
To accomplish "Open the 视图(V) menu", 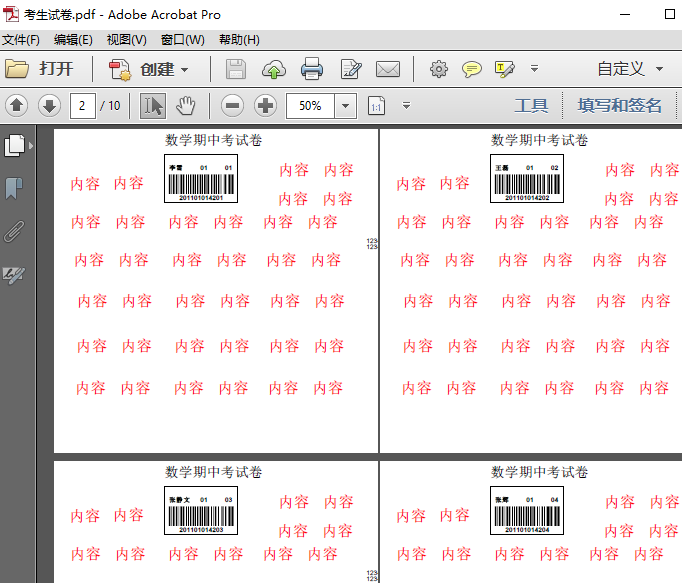I will coord(127,40).
